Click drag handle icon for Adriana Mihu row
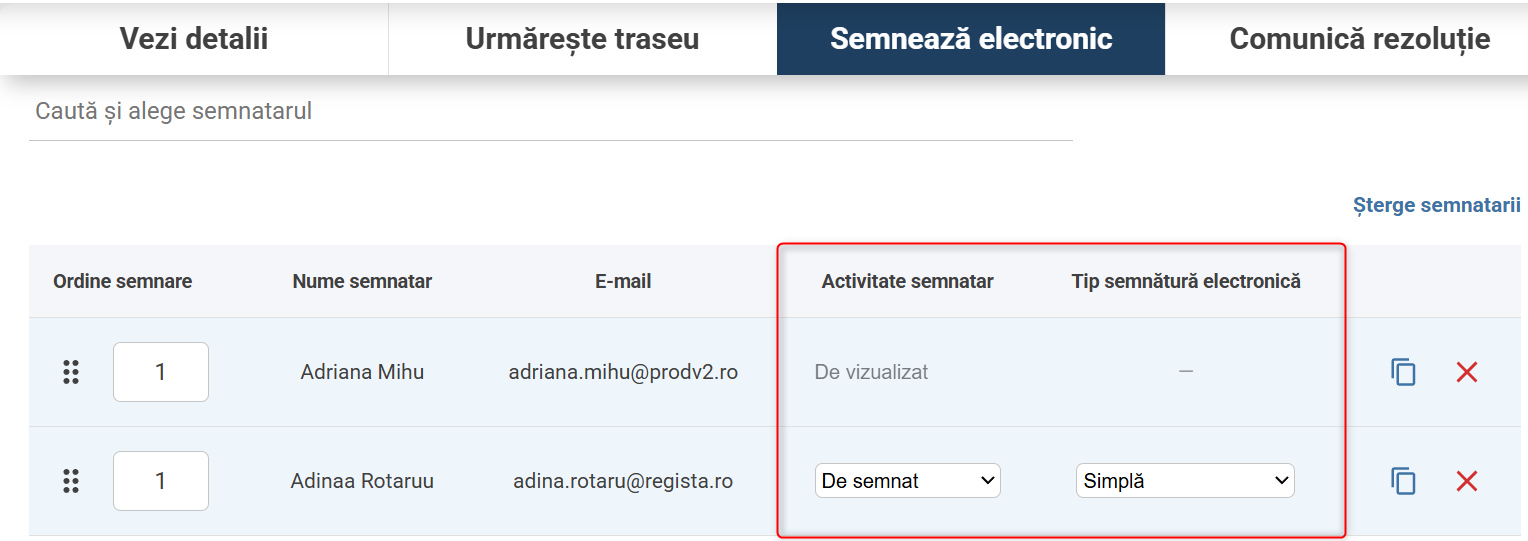 coord(71,372)
